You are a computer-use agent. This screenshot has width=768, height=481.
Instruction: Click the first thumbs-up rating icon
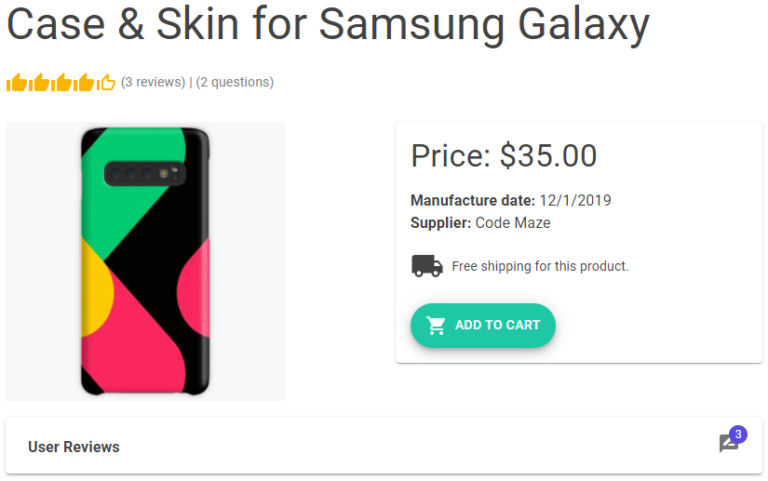point(17,82)
